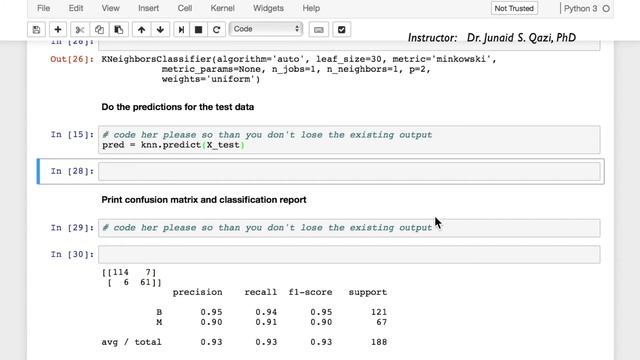Copy selected cell icon
This screenshot has height=360, width=640.
click(x=99, y=29)
